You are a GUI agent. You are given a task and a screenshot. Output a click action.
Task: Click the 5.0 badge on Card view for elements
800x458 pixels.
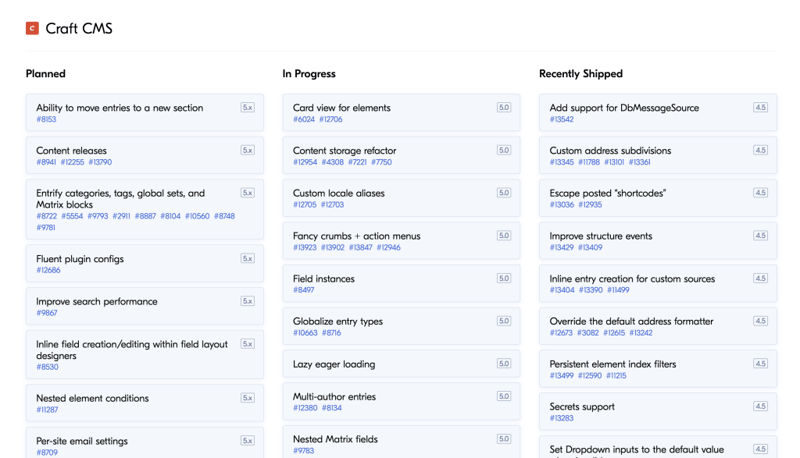pyautogui.click(x=504, y=107)
